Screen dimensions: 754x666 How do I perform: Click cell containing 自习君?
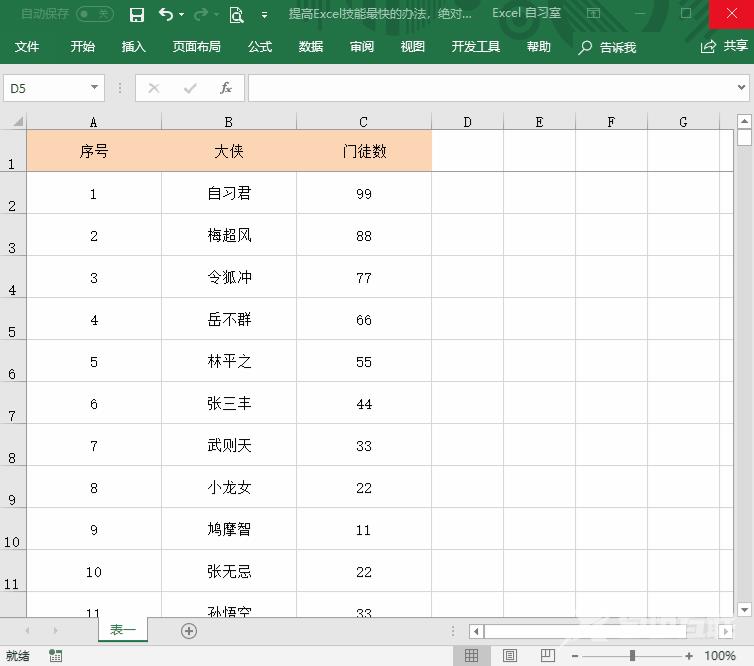pos(229,193)
